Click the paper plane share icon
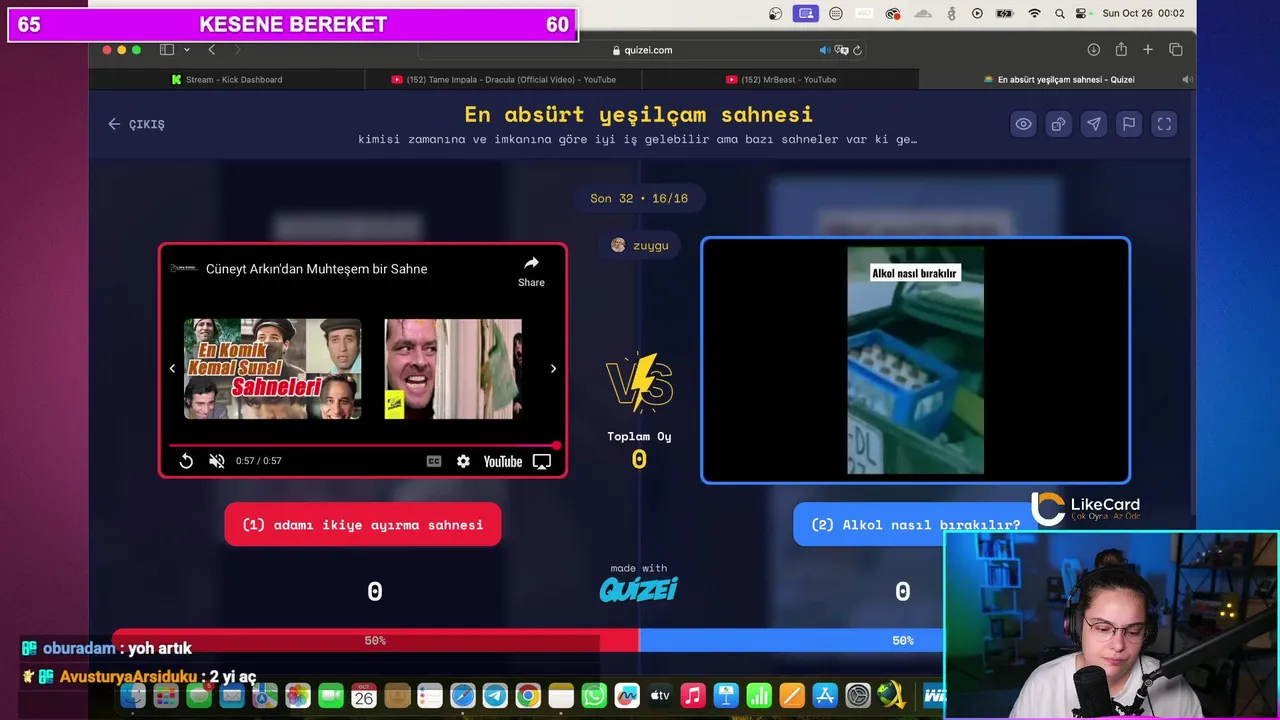The image size is (1280, 720). [1094, 124]
